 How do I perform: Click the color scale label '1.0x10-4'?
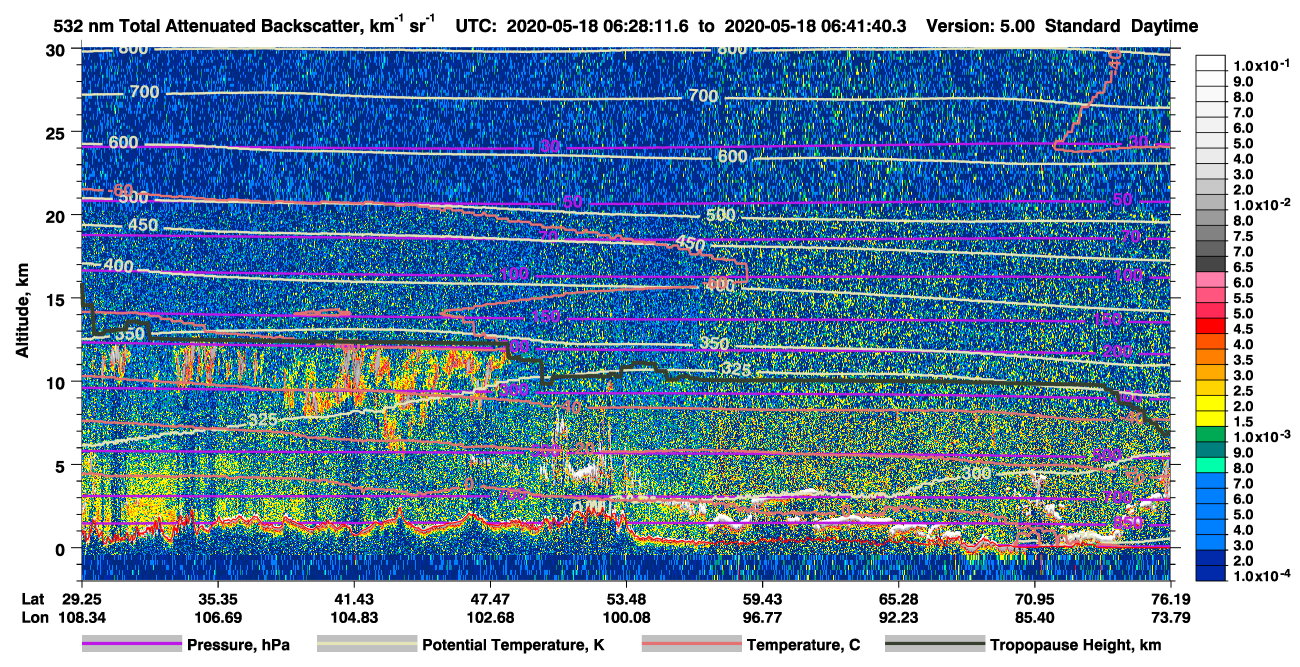pos(1263,576)
